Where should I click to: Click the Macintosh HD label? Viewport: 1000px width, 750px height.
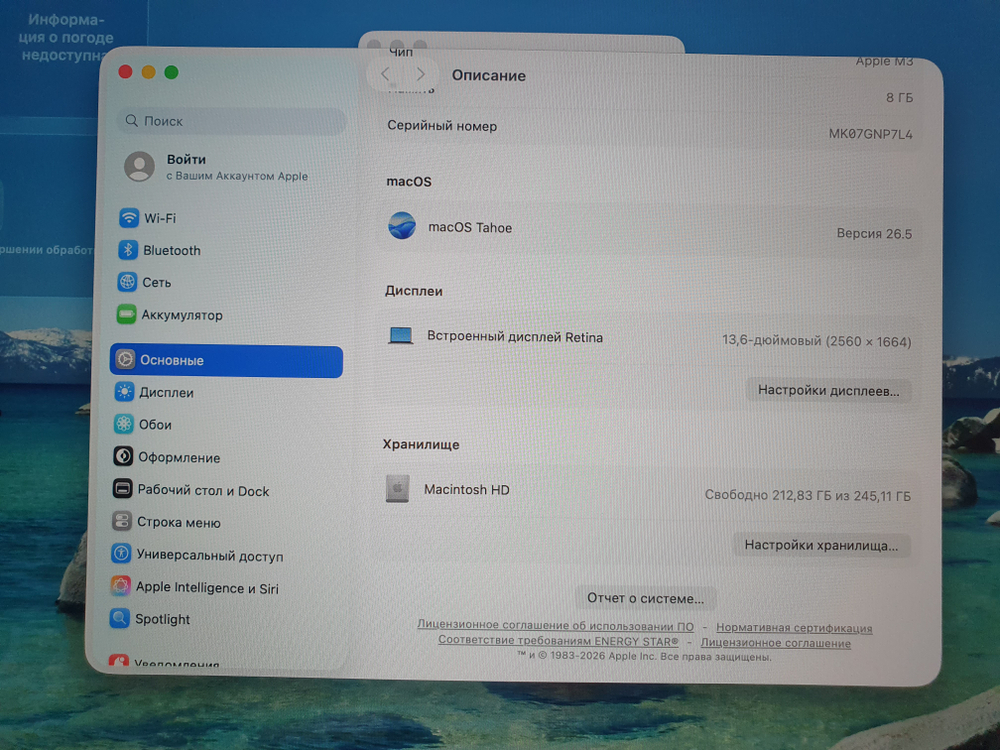click(467, 490)
